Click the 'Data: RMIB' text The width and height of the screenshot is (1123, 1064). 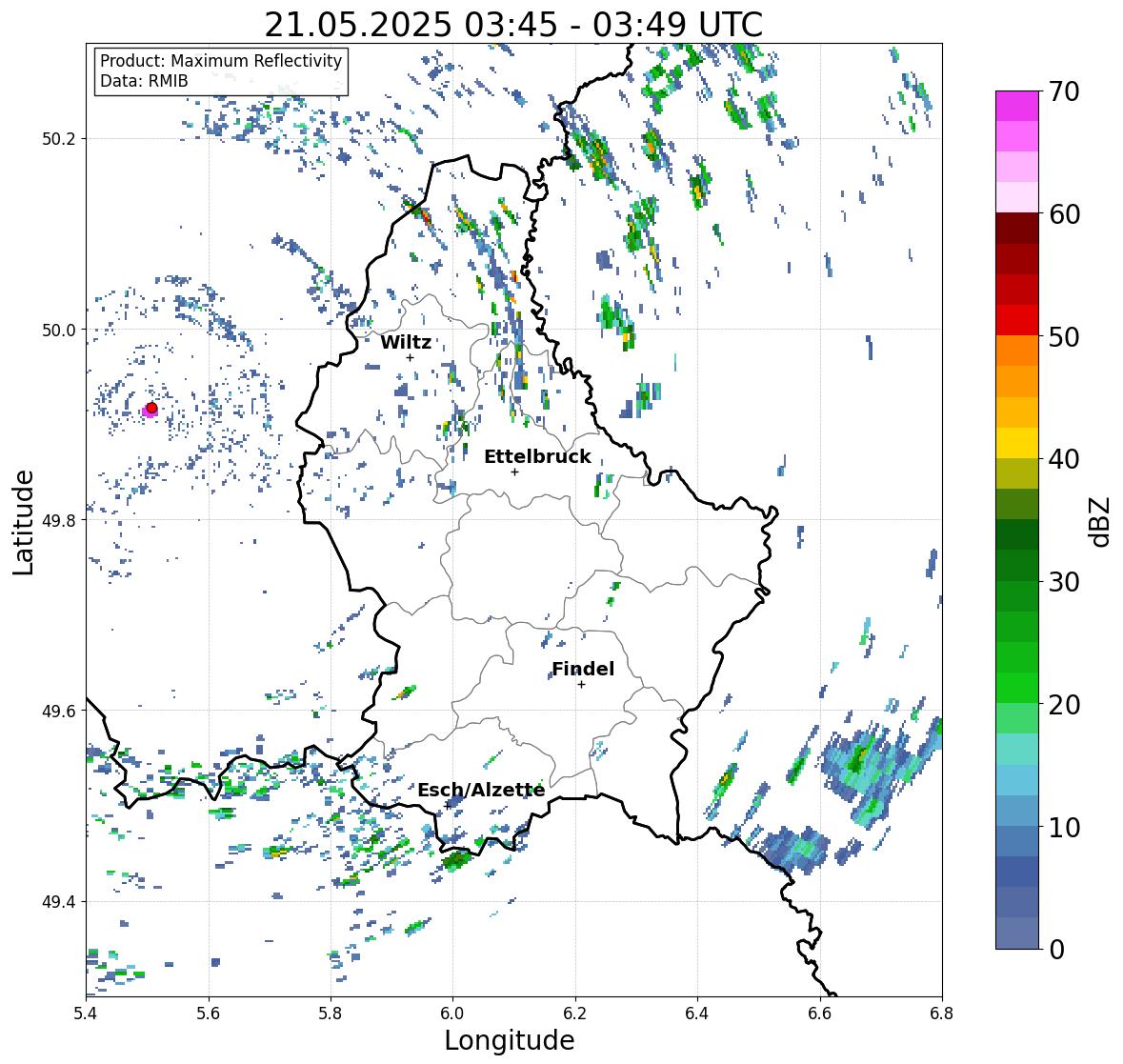pos(144,81)
